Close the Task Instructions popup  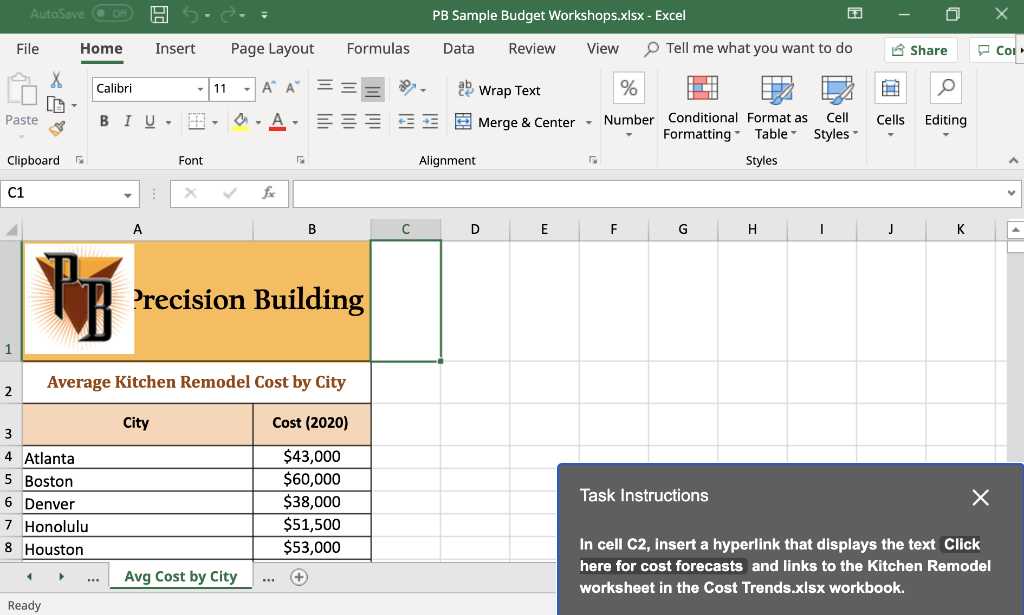pos(980,497)
